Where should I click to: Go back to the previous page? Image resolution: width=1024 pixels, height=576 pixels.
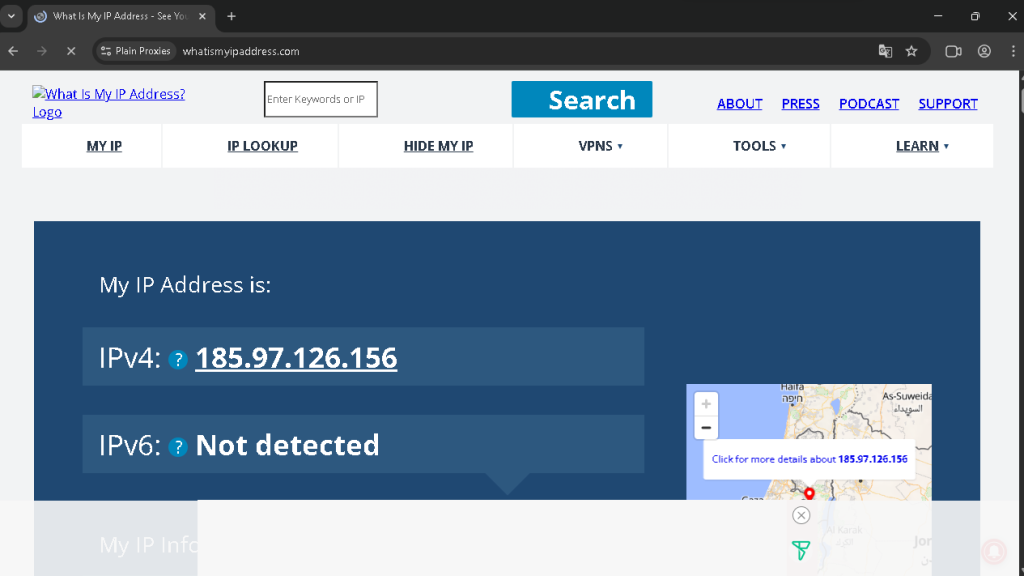pyautogui.click(x=13, y=51)
